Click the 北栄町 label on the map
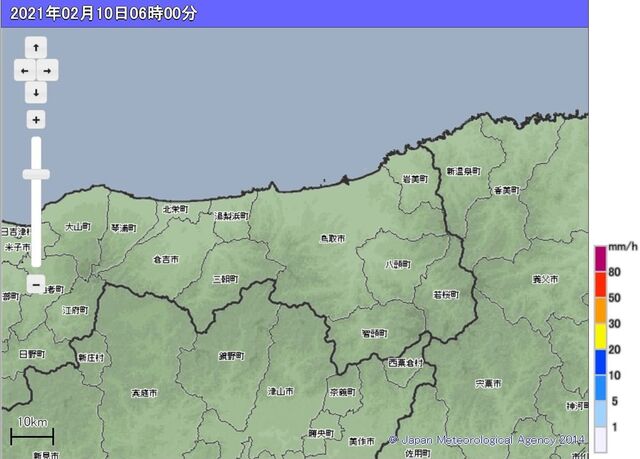The width and height of the screenshot is (640, 459). 176,209
